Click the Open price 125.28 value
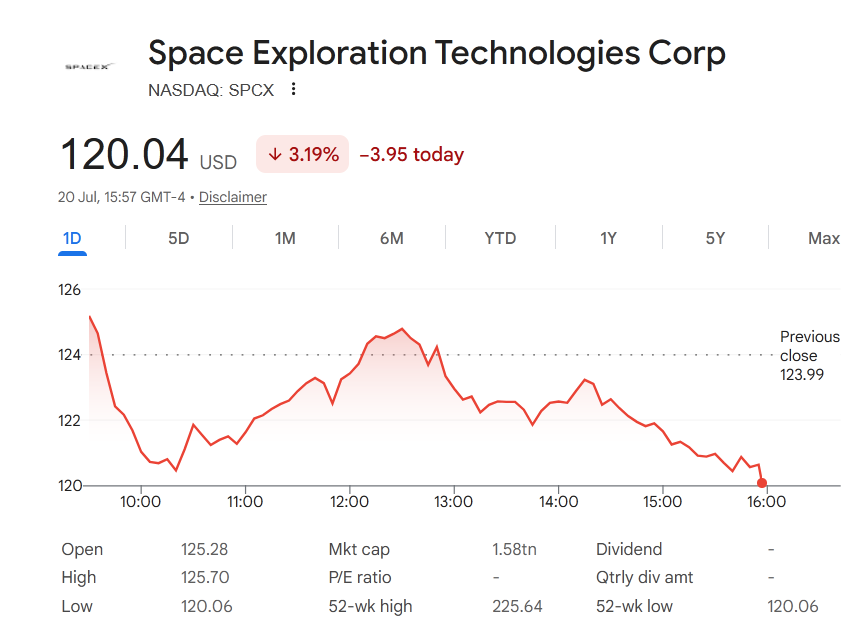 point(204,549)
